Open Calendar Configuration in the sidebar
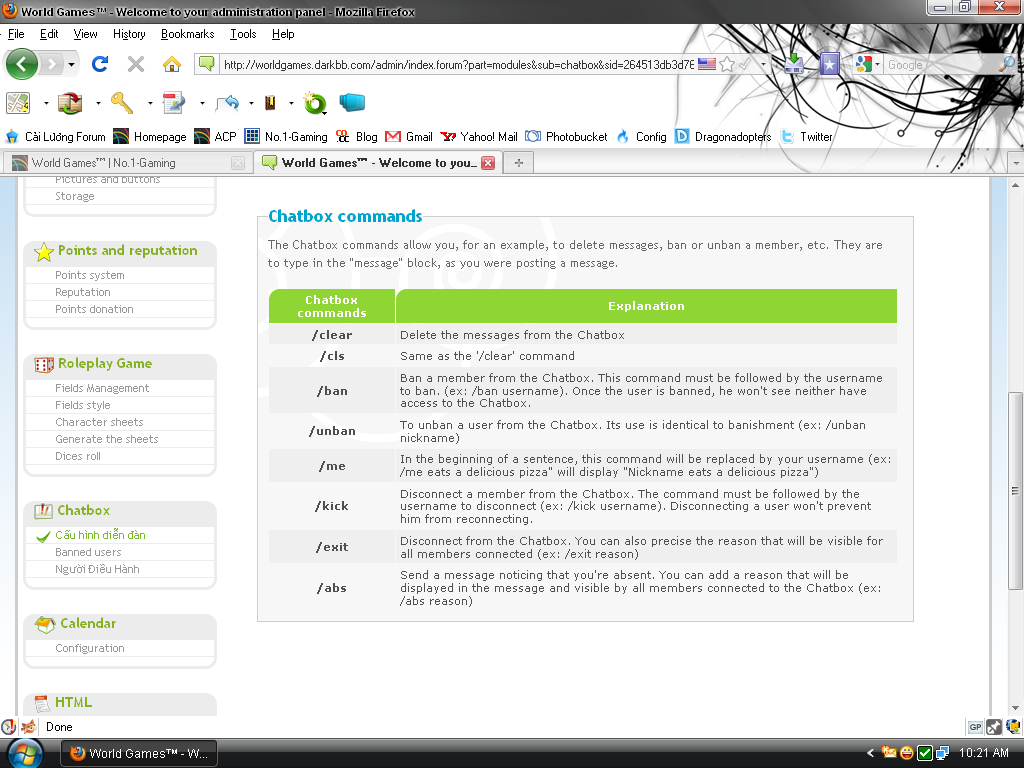1024x768 pixels. coord(89,648)
